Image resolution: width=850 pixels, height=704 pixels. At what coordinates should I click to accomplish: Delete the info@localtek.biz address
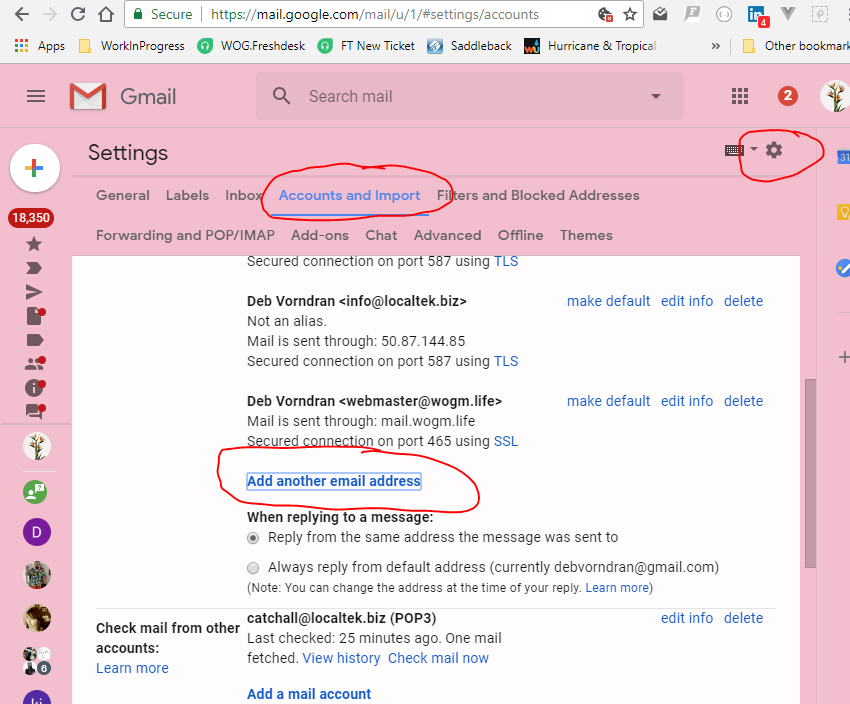743,301
